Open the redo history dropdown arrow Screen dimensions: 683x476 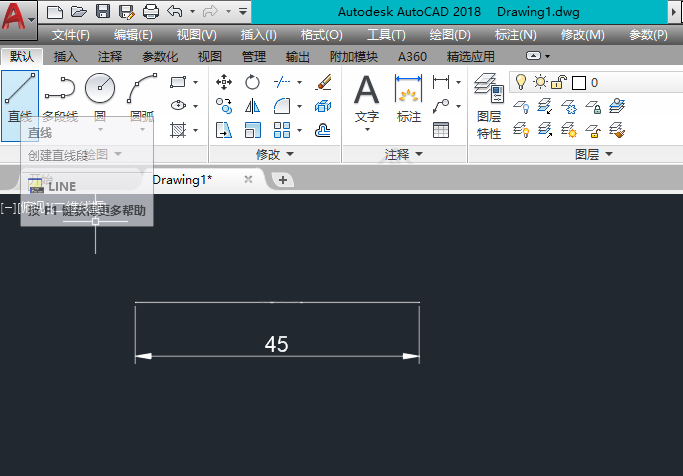tap(228, 12)
